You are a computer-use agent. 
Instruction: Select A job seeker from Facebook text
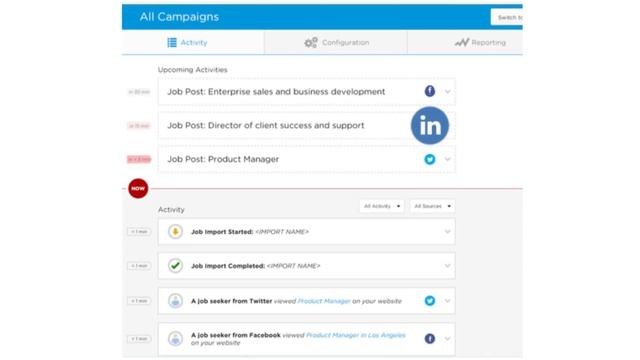pos(236,335)
